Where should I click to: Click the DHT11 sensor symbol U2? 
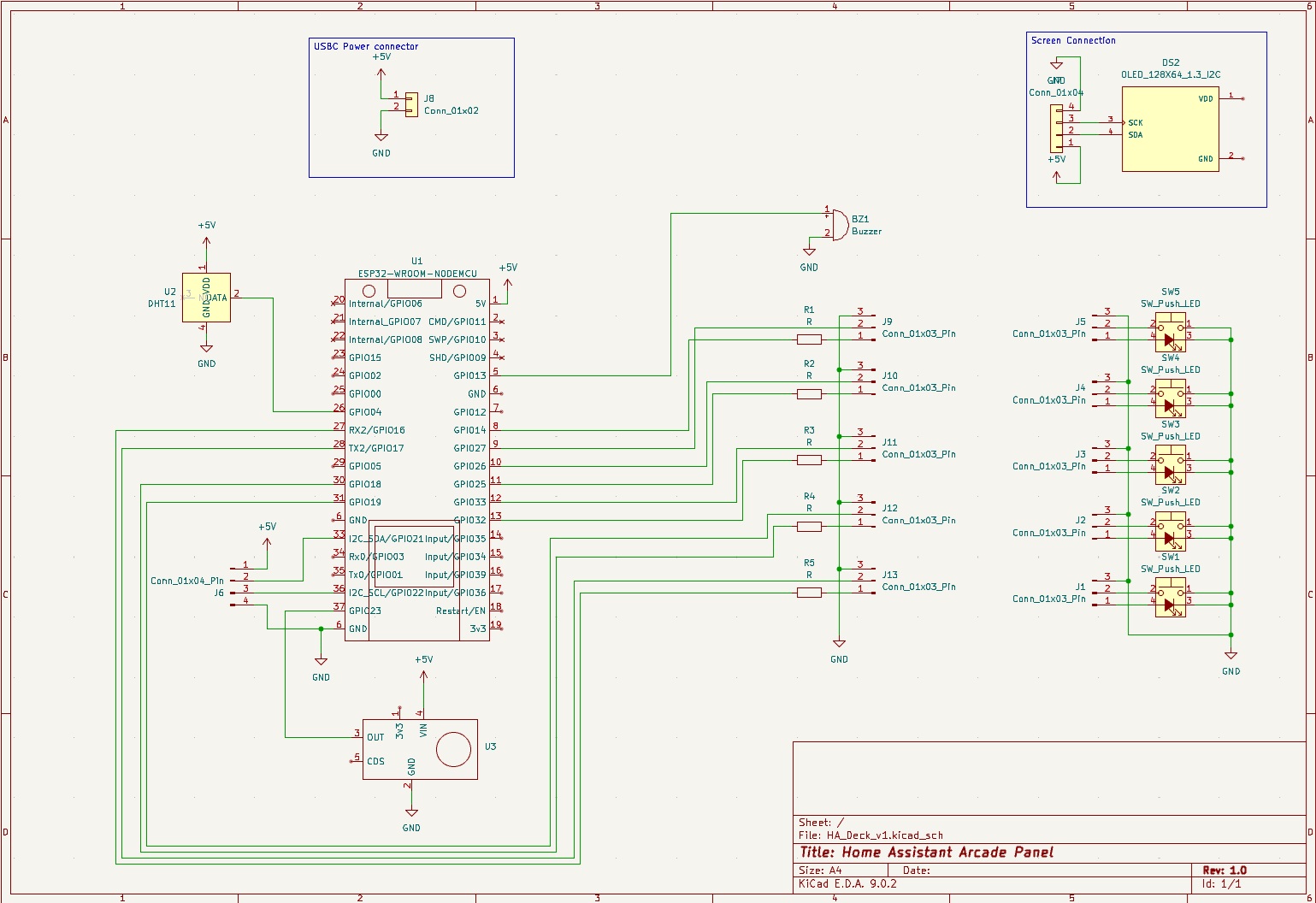205,298
